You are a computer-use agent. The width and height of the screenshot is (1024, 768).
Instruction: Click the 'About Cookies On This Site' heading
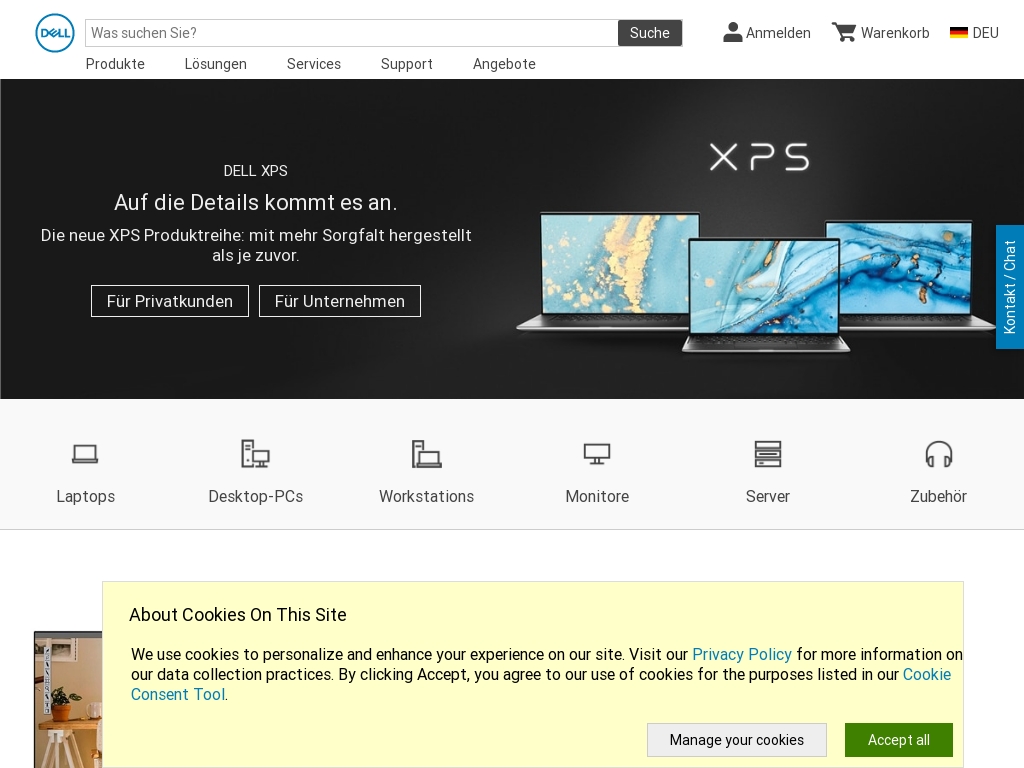(x=238, y=615)
